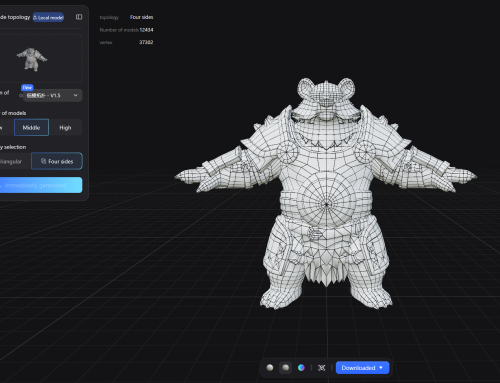
Task: Click the Four sides option's icon
Action: tap(43, 161)
